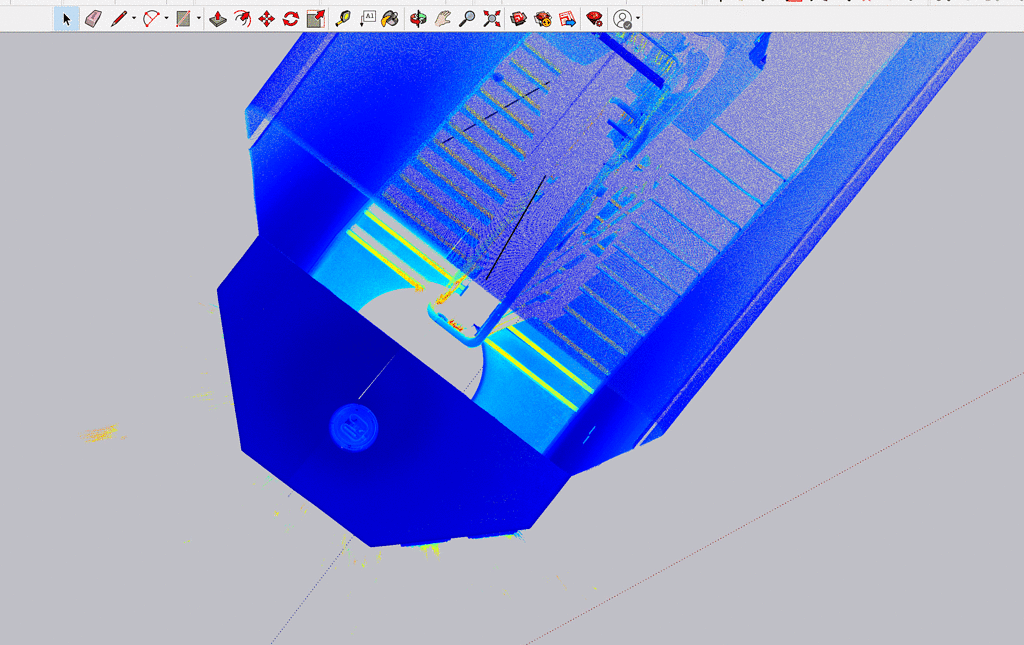1024x645 pixels.
Task: Grab the Tape Measure tool
Action: pyautogui.click(x=345, y=17)
